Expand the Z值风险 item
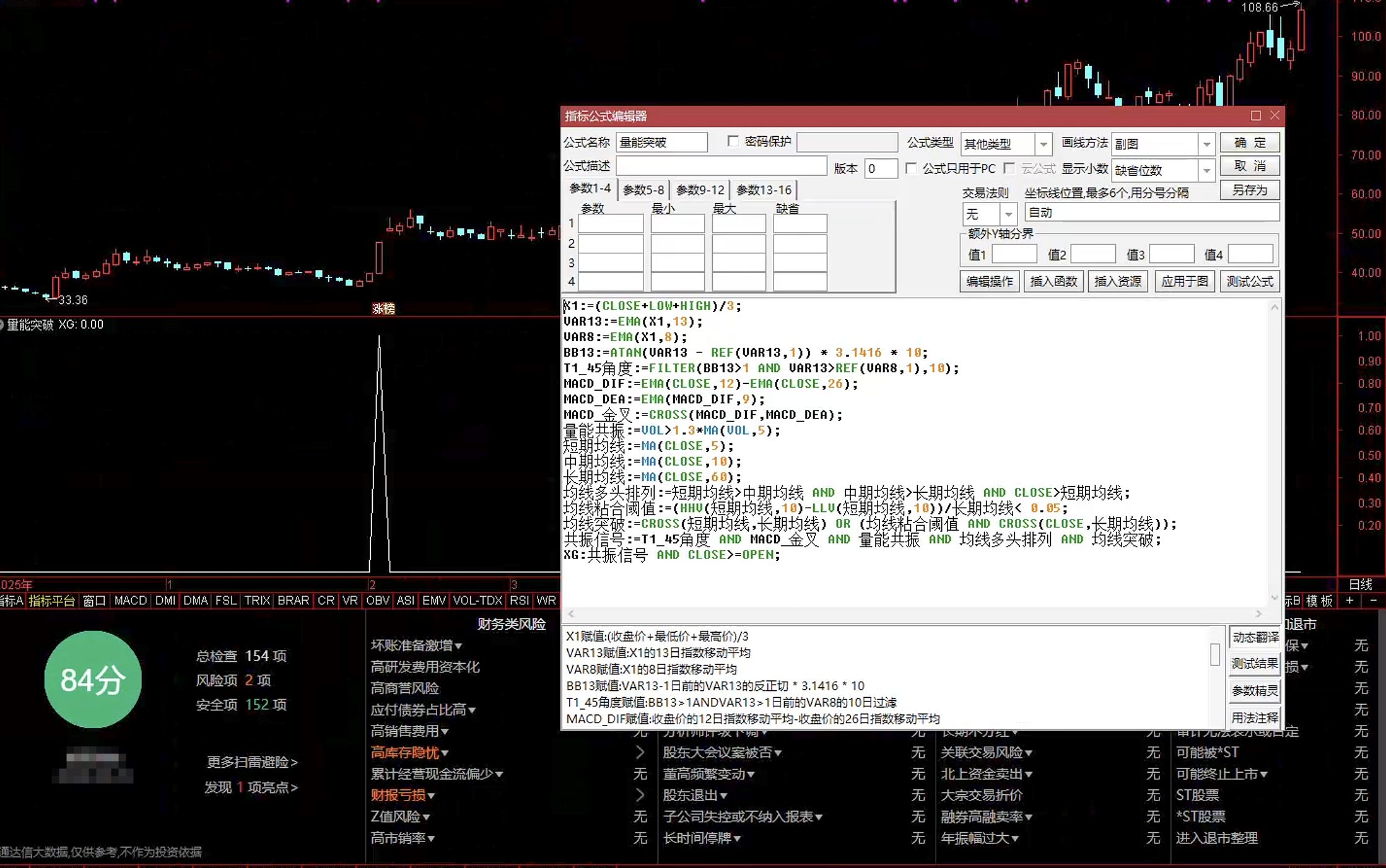Image resolution: width=1386 pixels, height=868 pixels. click(x=400, y=817)
